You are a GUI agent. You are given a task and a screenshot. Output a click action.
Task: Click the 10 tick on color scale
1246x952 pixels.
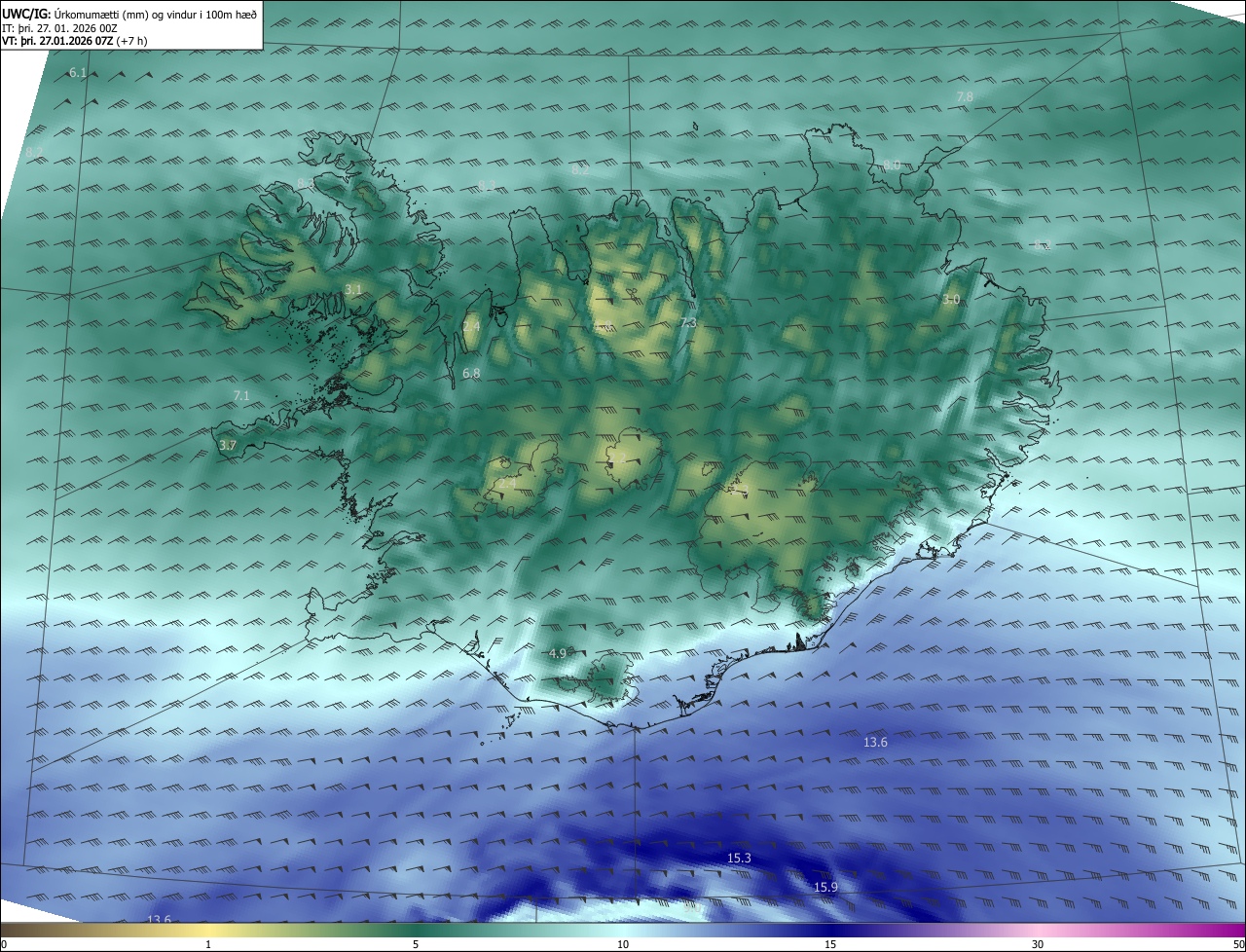click(x=623, y=944)
